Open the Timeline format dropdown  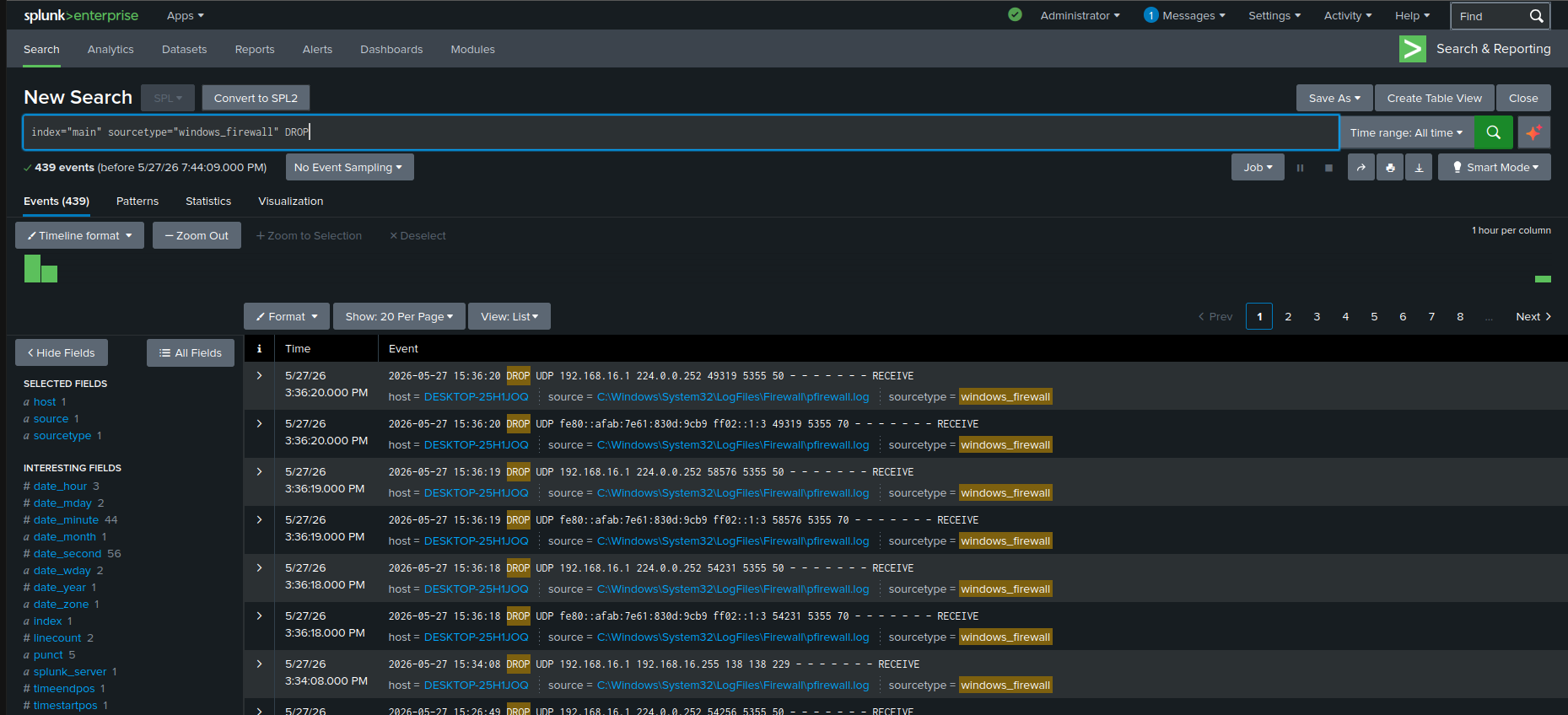pyautogui.click(x=79, y=235)
